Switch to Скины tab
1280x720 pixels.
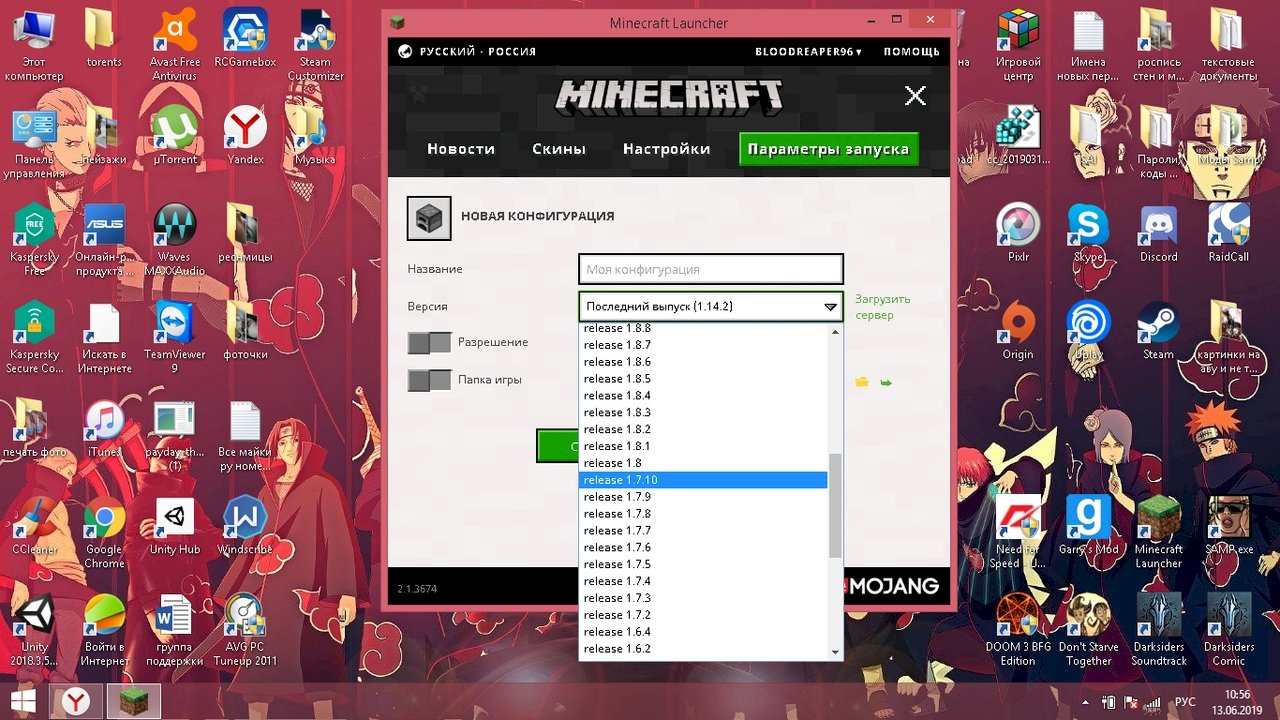(x=559, y=149)
